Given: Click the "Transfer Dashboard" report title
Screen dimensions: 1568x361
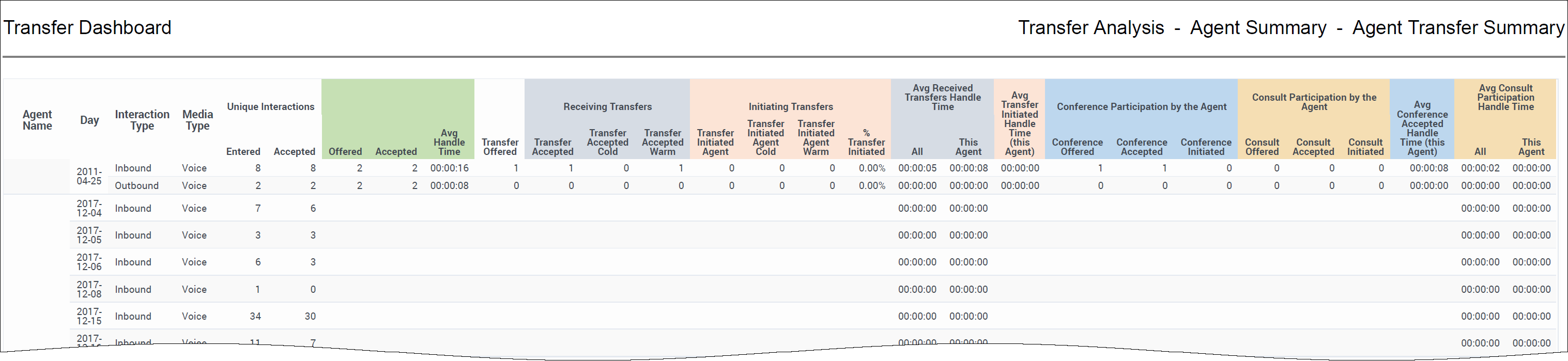Looking at the screenshot, I should click(x=88, y=27).
